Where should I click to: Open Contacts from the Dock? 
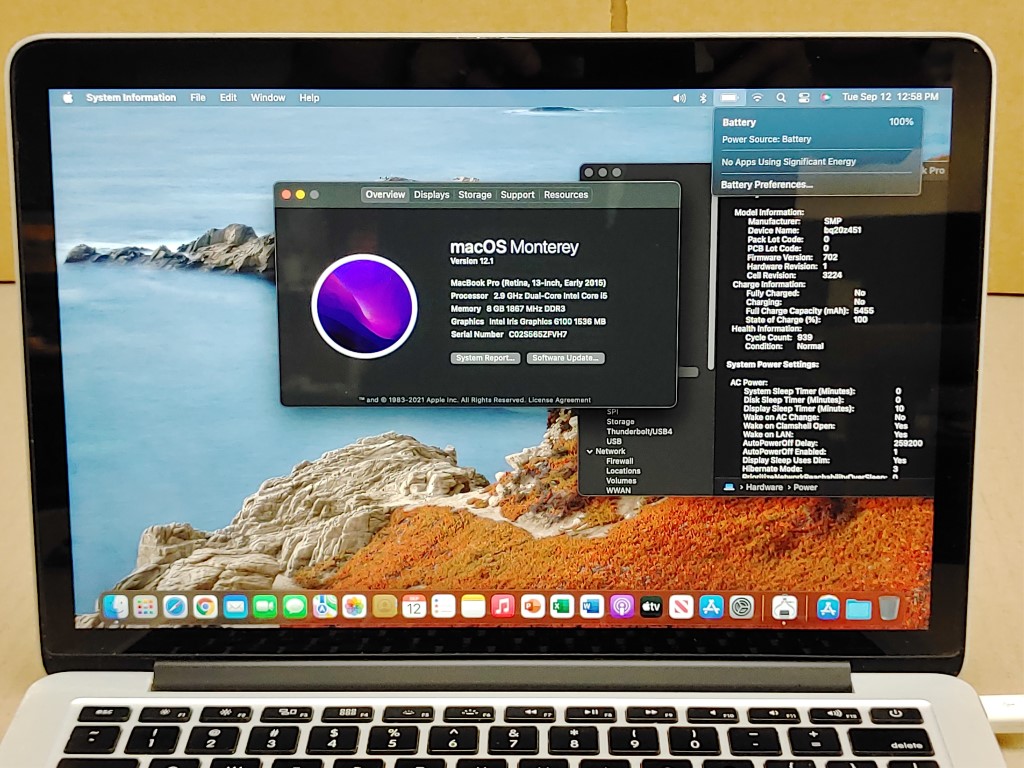385,608
